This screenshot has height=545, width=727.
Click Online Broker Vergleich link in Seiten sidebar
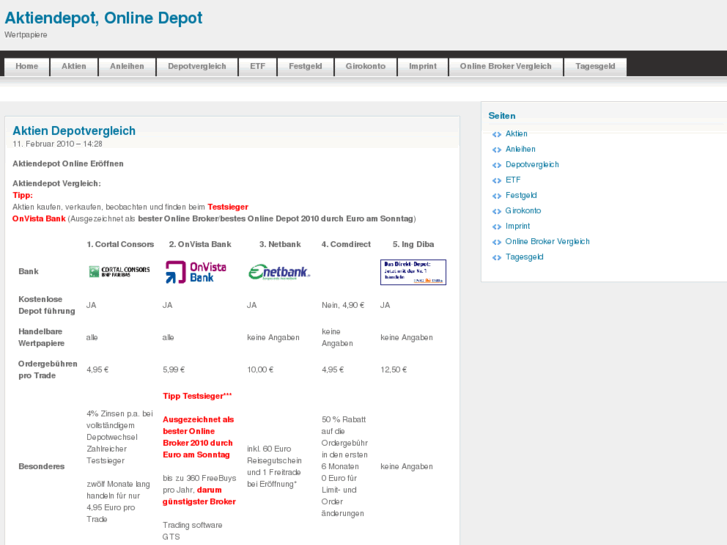tap(547, 241)
